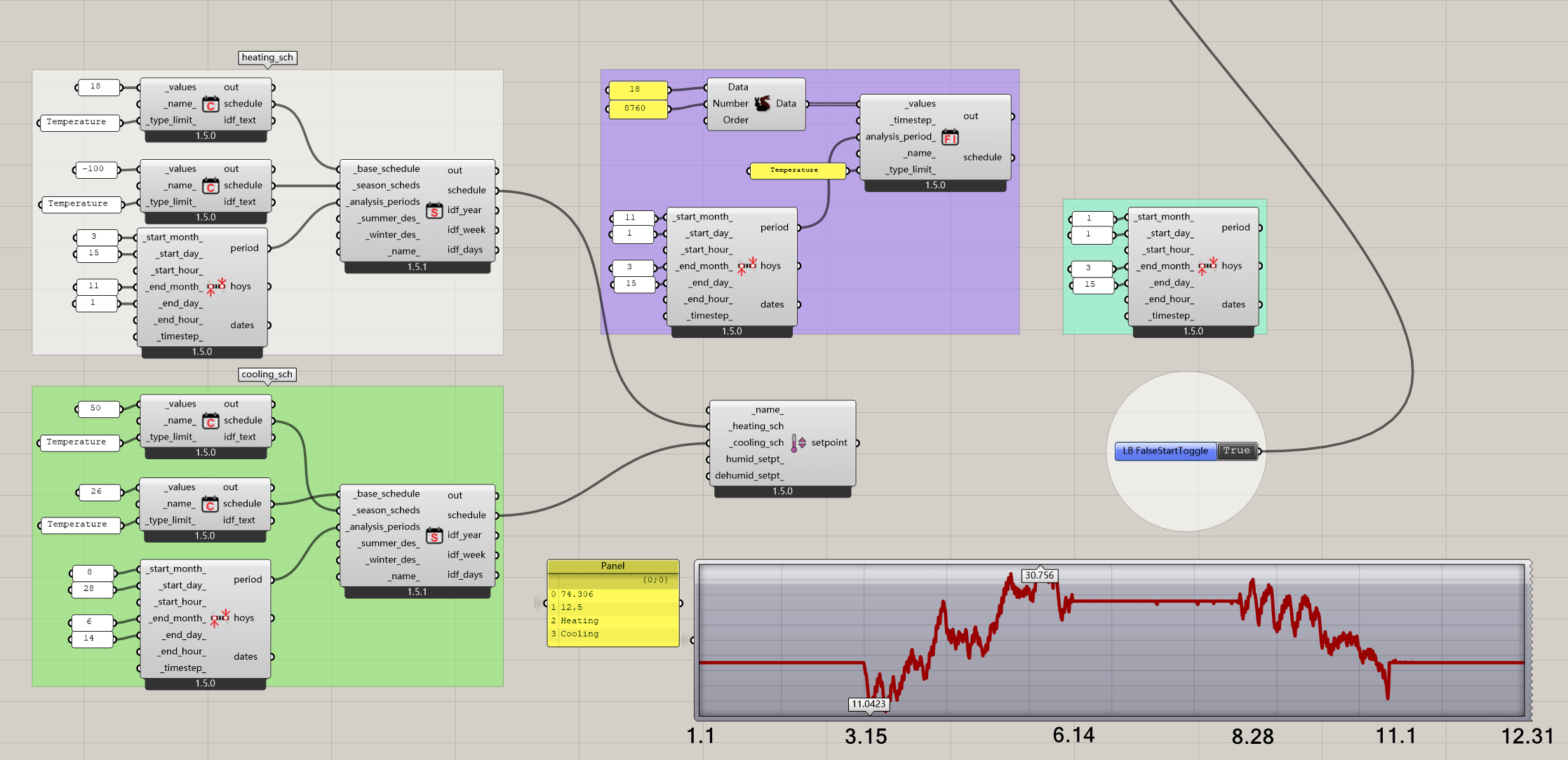
Task: Click the Repeat Data squirrel icon
Action: click(x=762, y=104)
